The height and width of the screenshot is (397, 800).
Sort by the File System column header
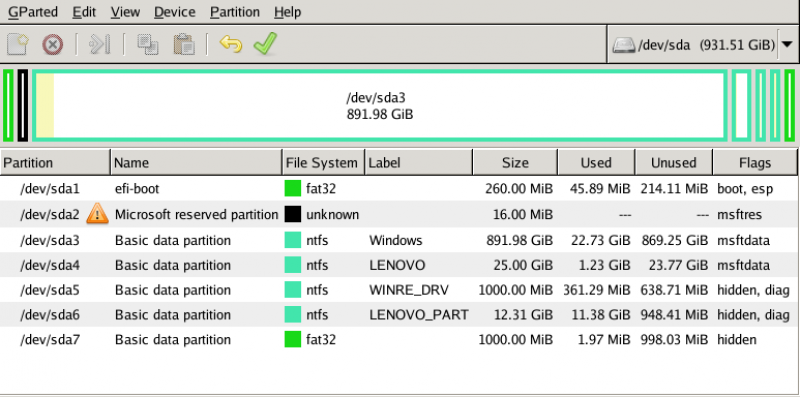click(x=323, y=163)
